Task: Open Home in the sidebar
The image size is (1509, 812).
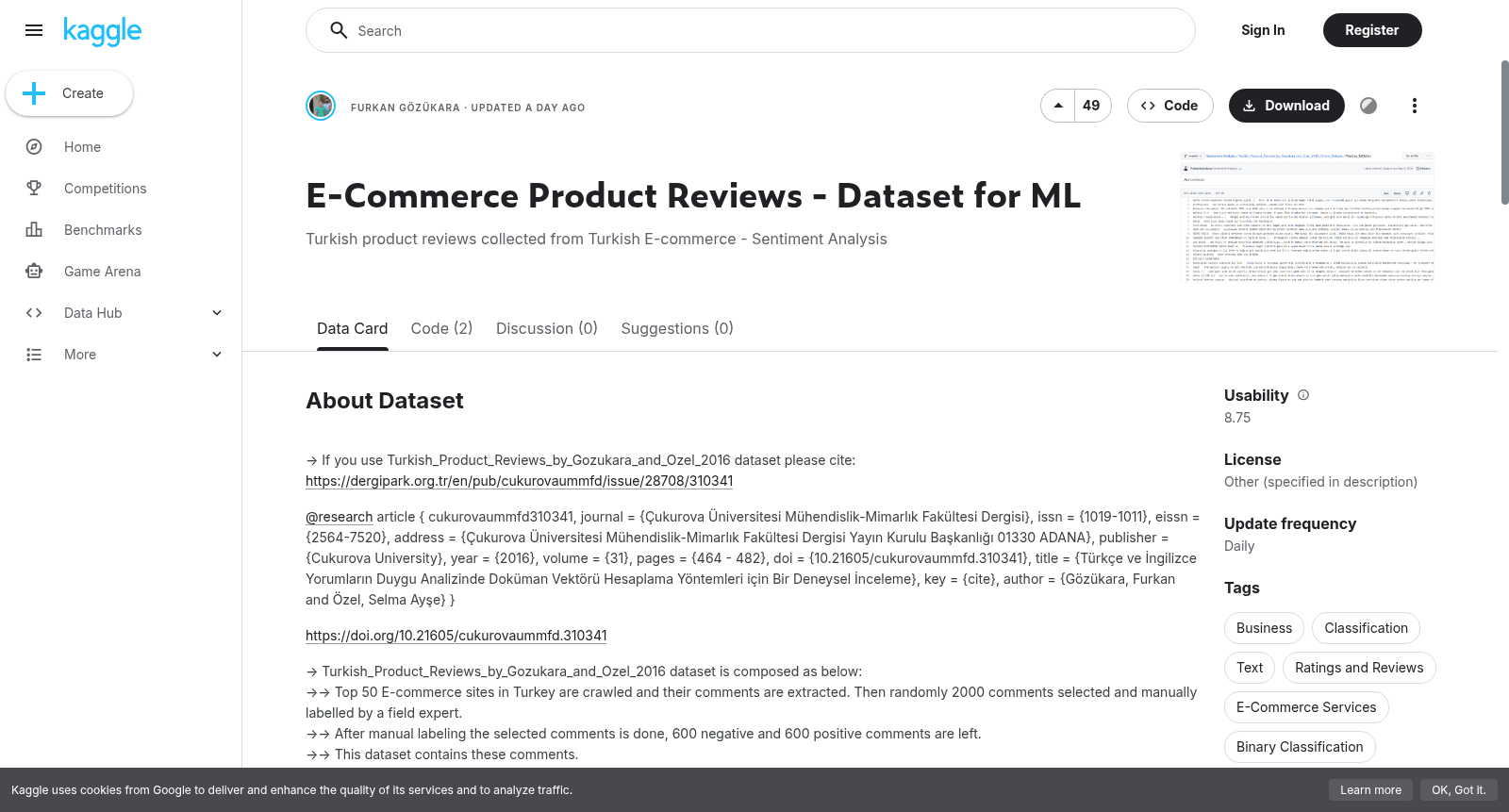Action: tap(121, 147)
